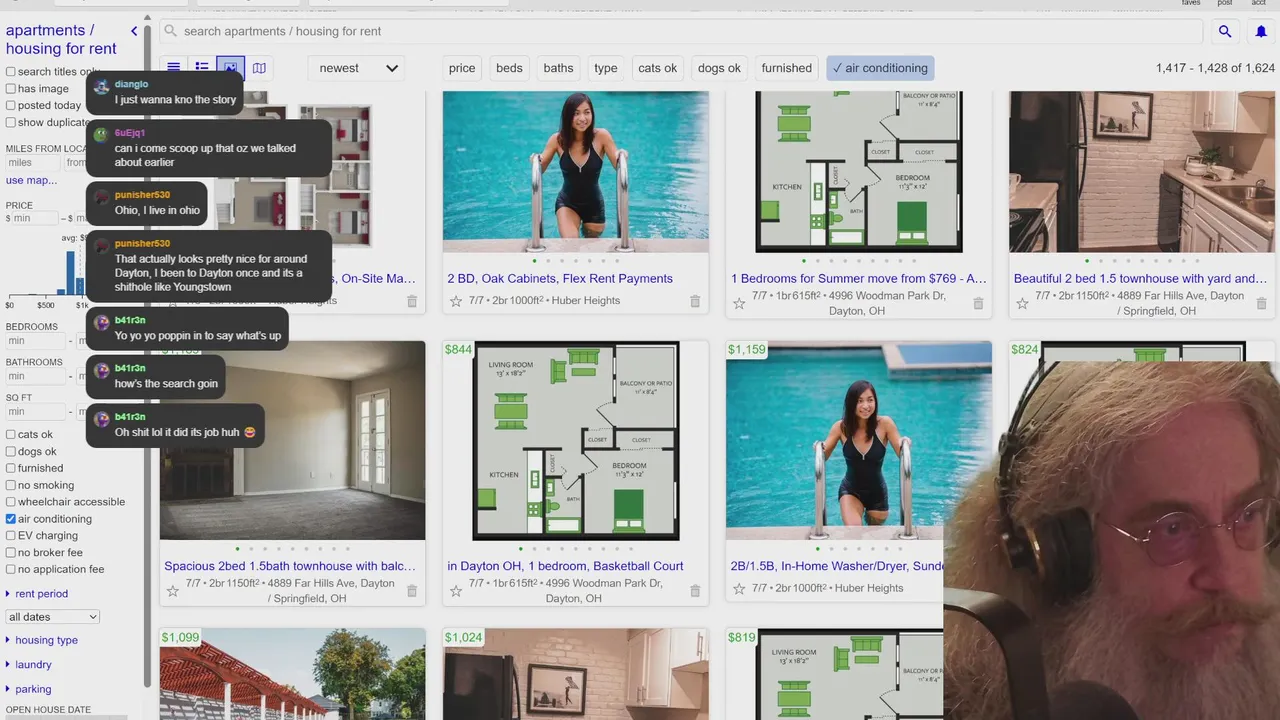
Task: Click the $844 floor plan thumbnail
Action: click(x=576, y=441)
